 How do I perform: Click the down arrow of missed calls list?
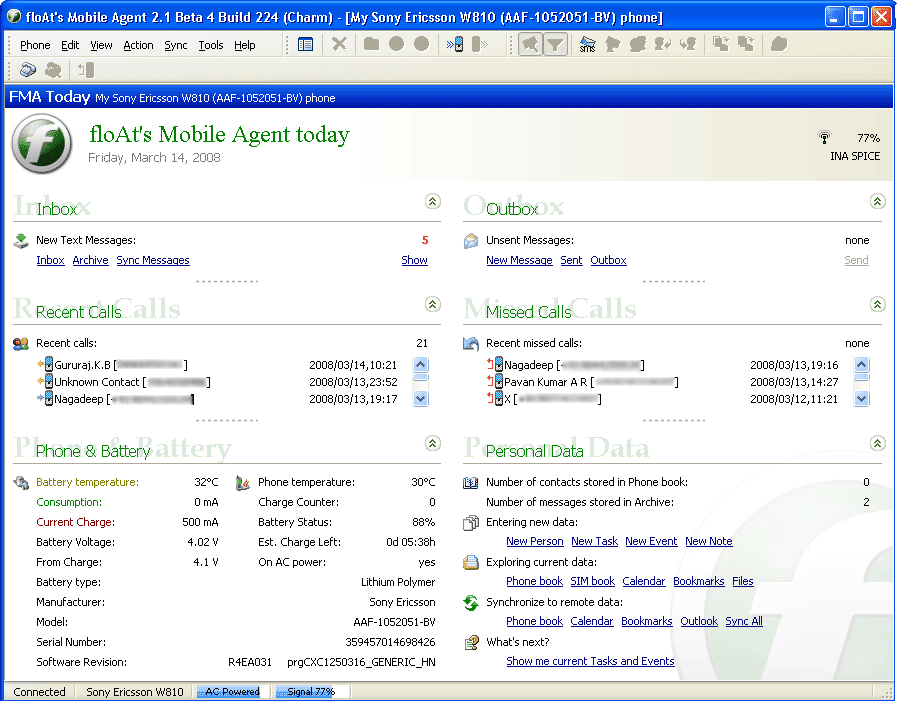[862, 399]
